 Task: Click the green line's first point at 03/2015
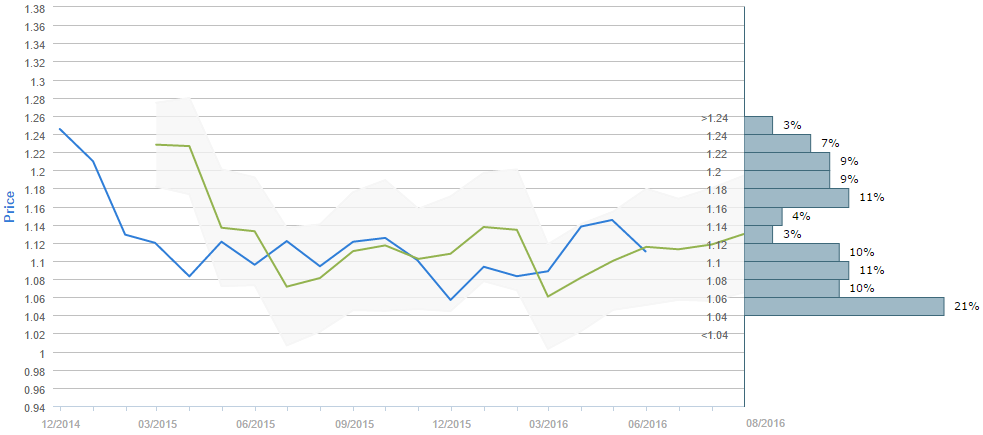[157, 144]
